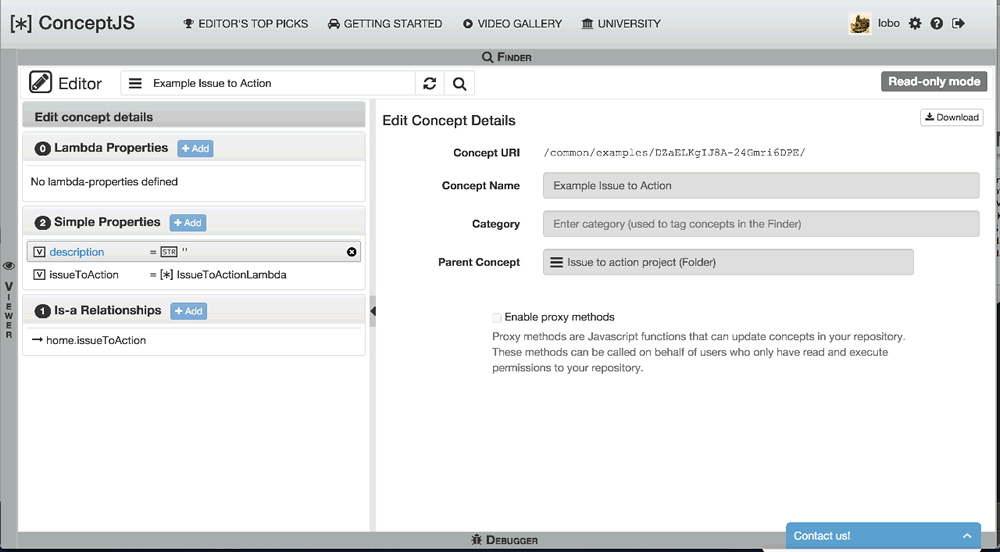Click the Simple Properties count badge
1000x552 pixels.
[x=43, y=223]
